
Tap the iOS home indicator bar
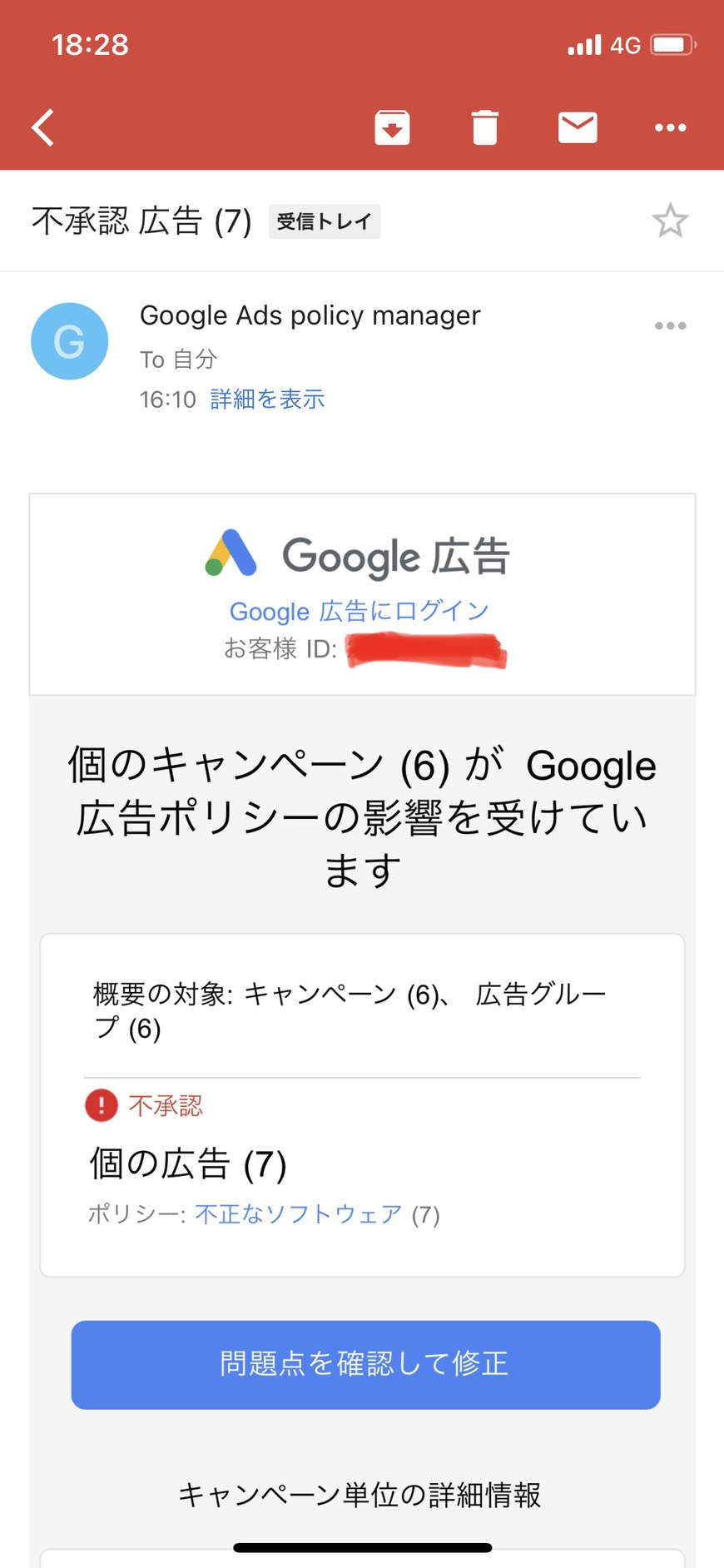[x=362, y=1548]
